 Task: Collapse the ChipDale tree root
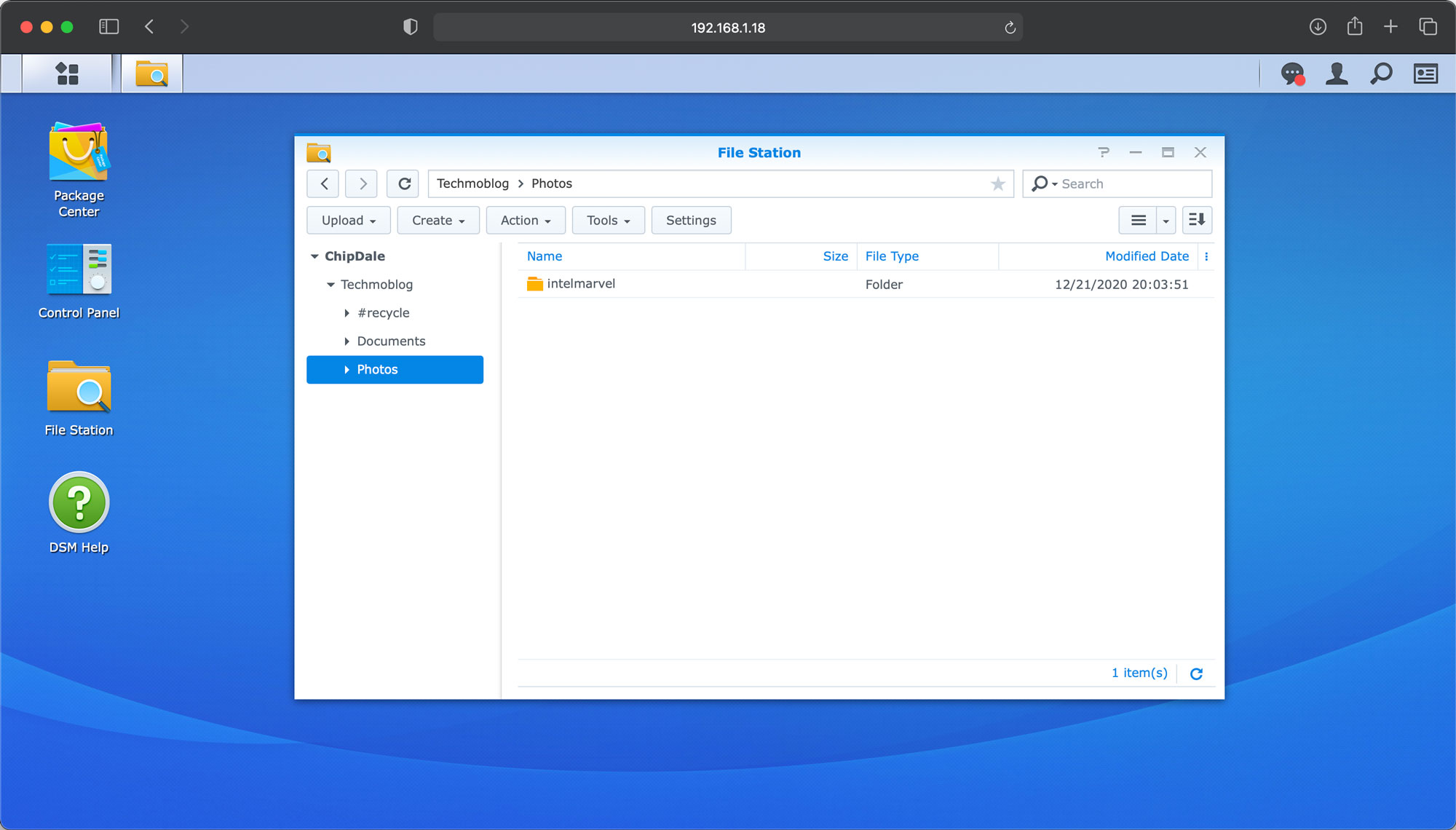coord(314,256)
